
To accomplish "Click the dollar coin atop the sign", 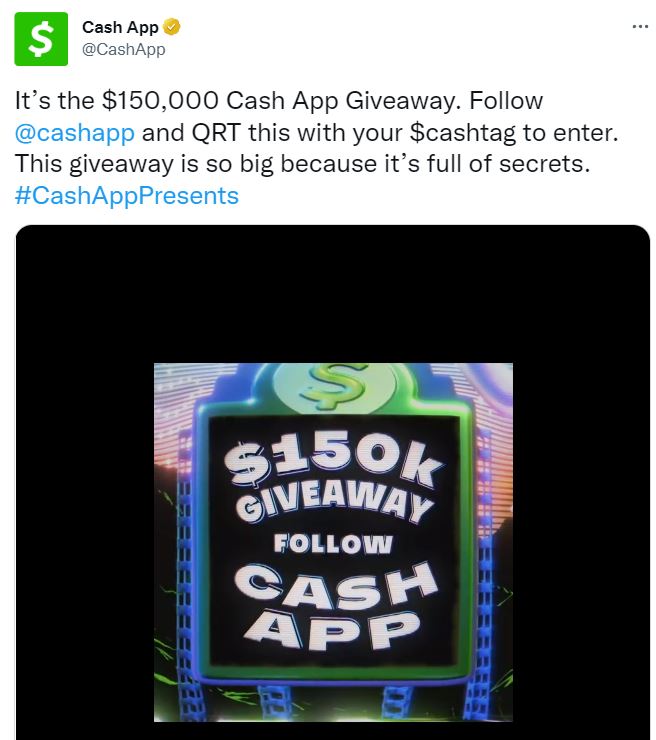I will tap(334, 386).
